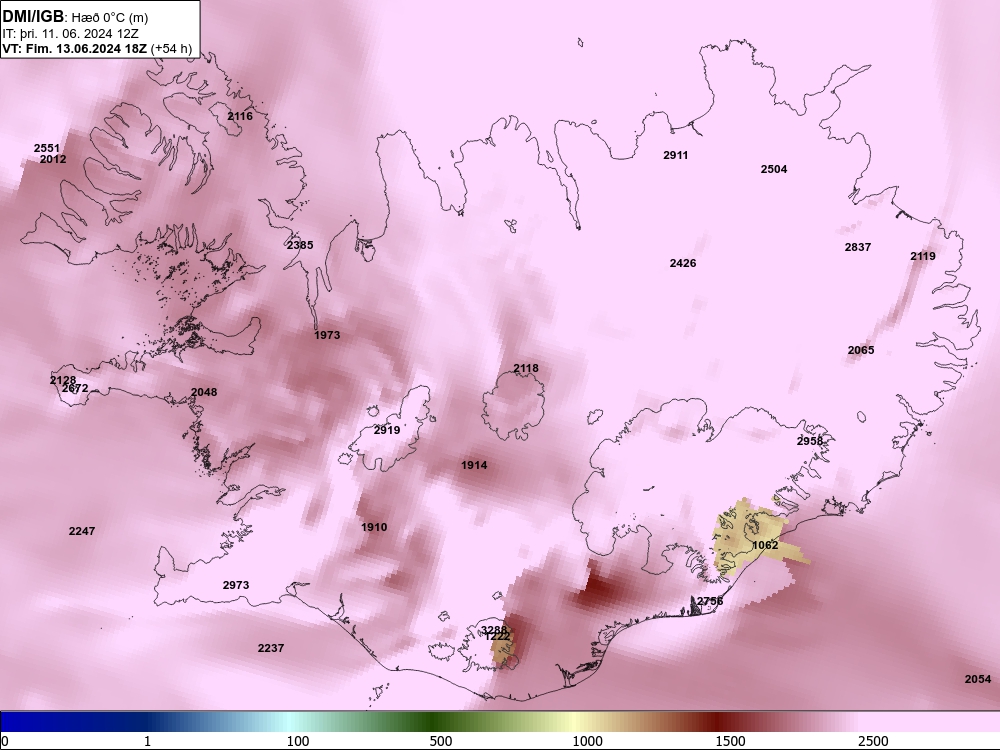Click the map value 2237
Screen dimensions: 1000x750
[x=271, y=649]
